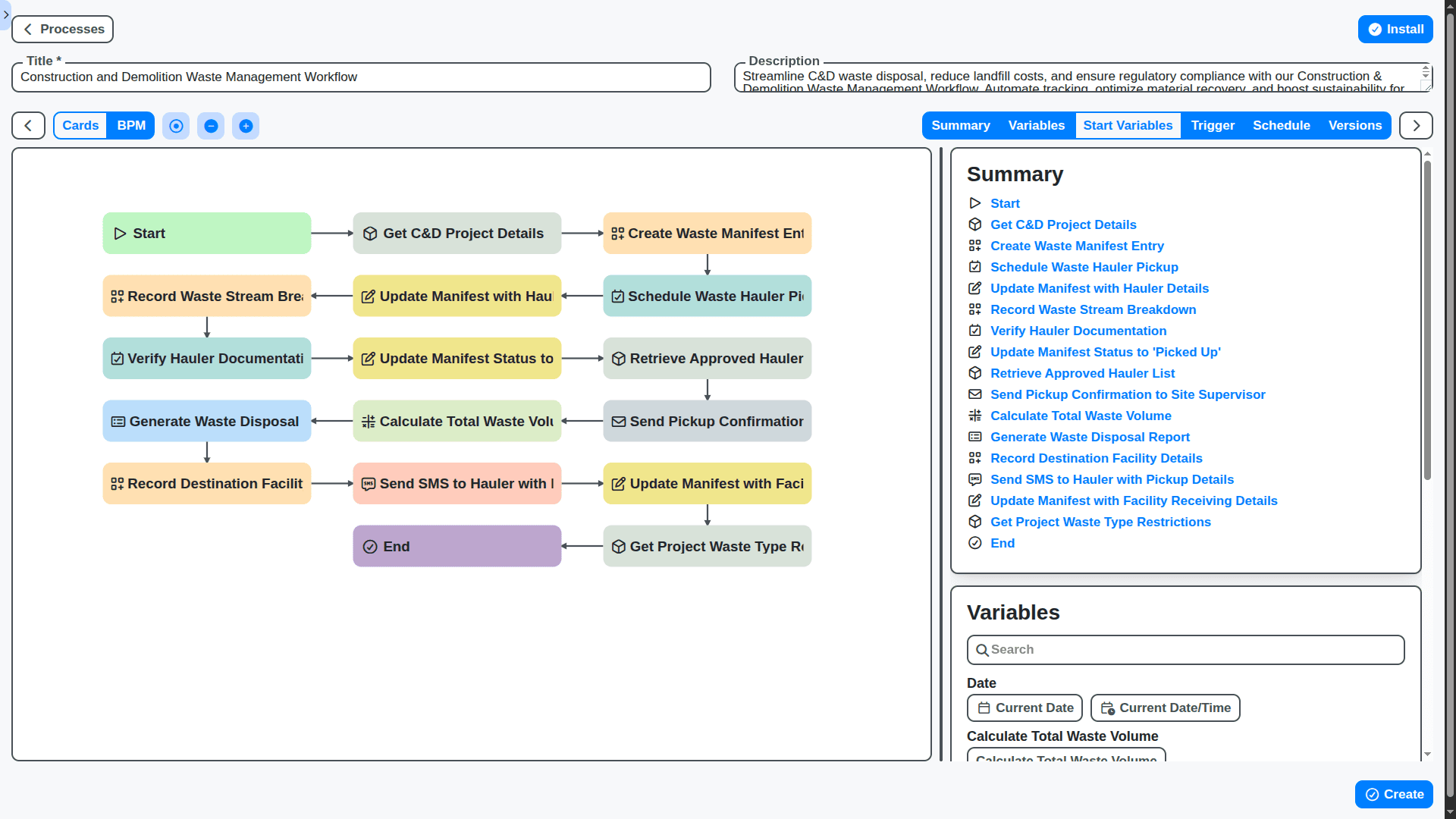Screen dimensions: 1456x819
Task: Click the checkmark icon on the End node
Action: (369, 546)
